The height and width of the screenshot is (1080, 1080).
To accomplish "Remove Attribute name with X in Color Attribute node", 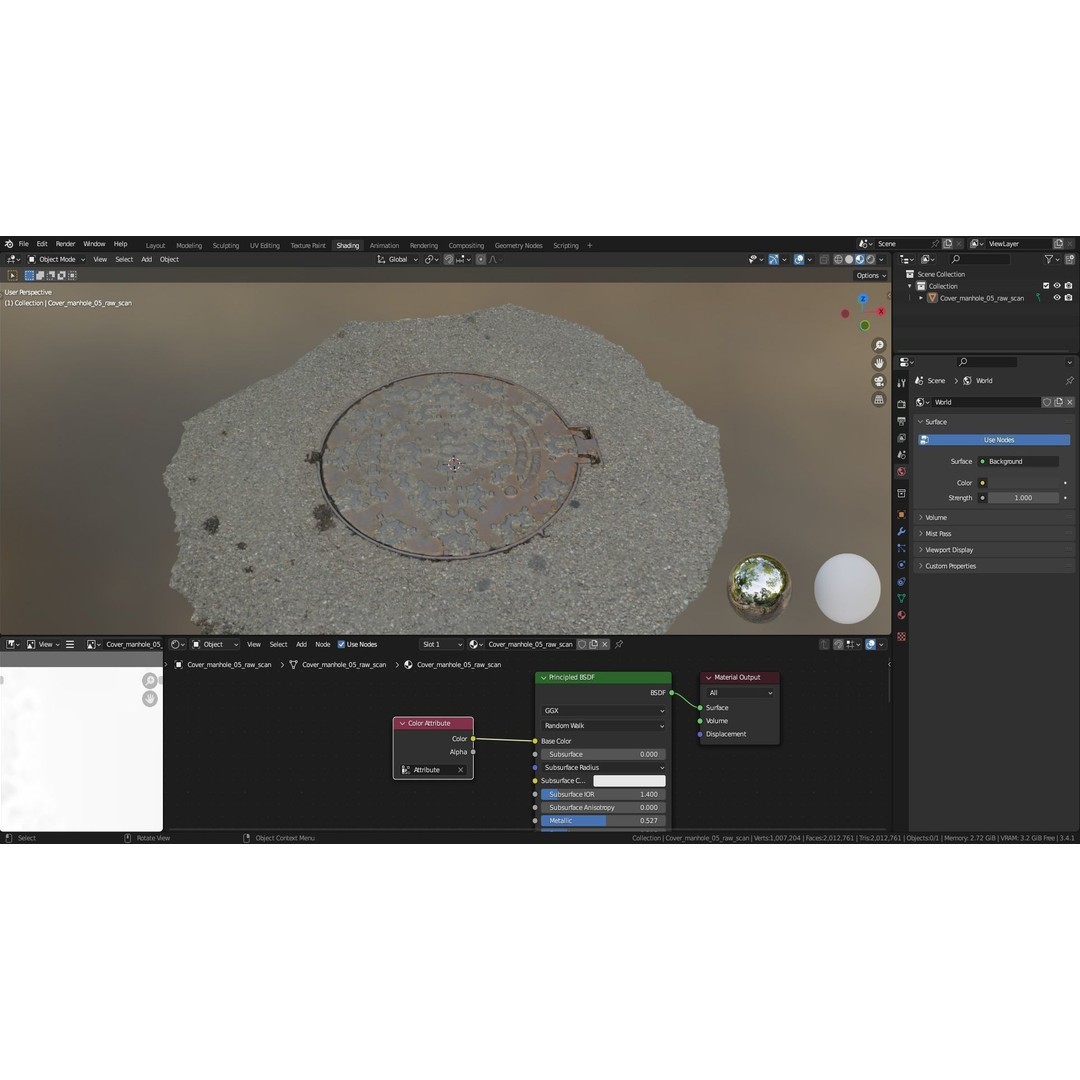I will (461, 770).
